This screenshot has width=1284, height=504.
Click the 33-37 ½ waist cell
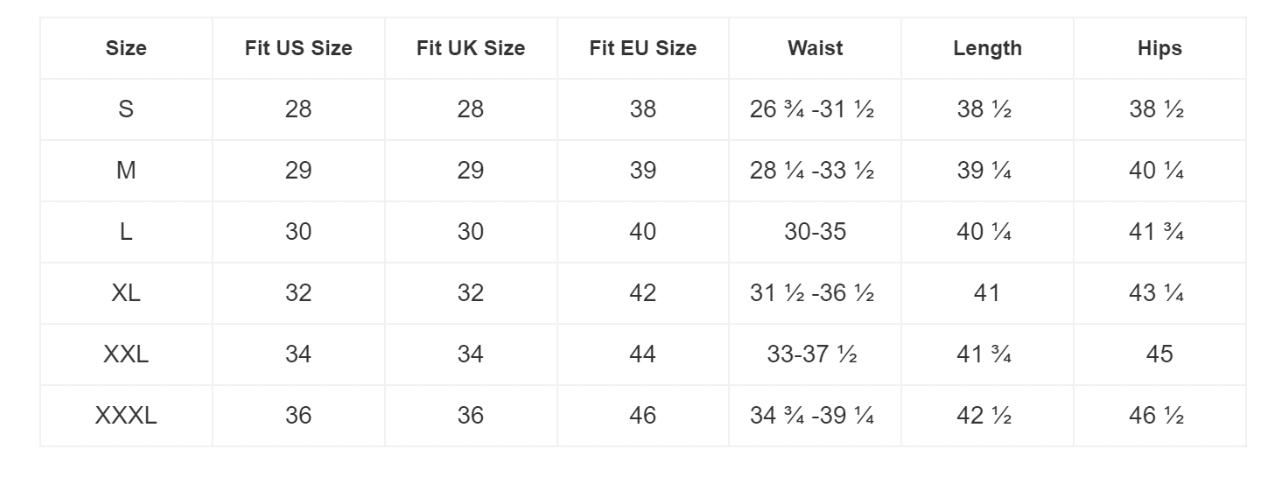pyautogui.click(x=815, y=354)
